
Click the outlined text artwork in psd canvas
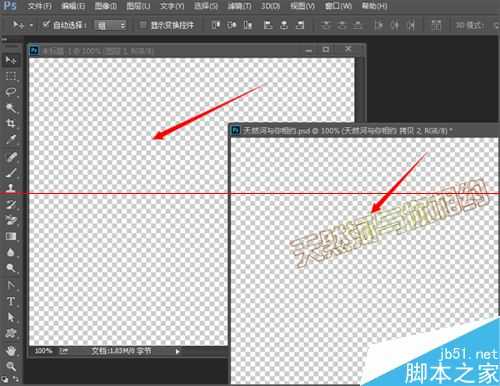[389, 222]
